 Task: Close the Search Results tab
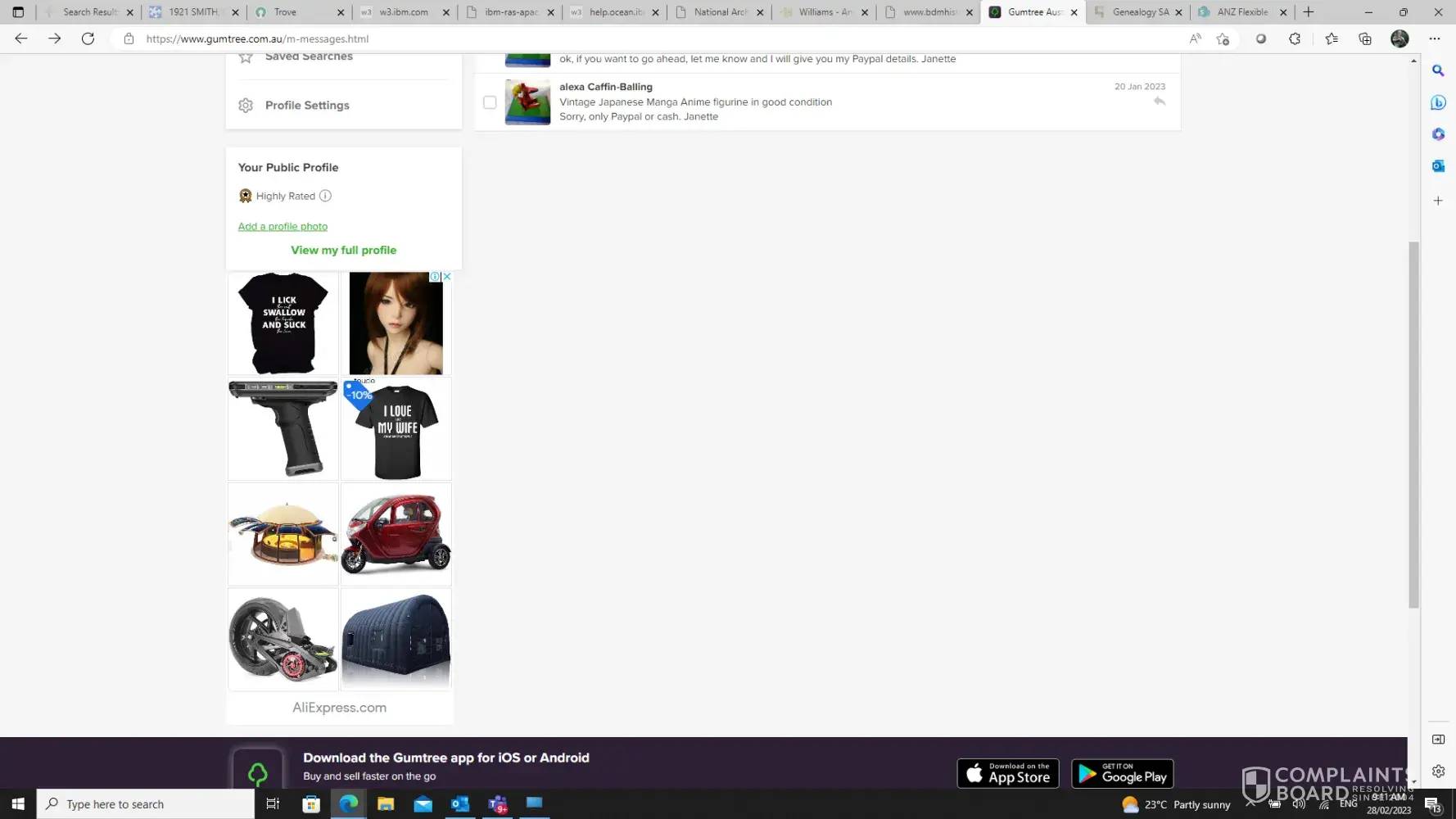coord(129,12)
